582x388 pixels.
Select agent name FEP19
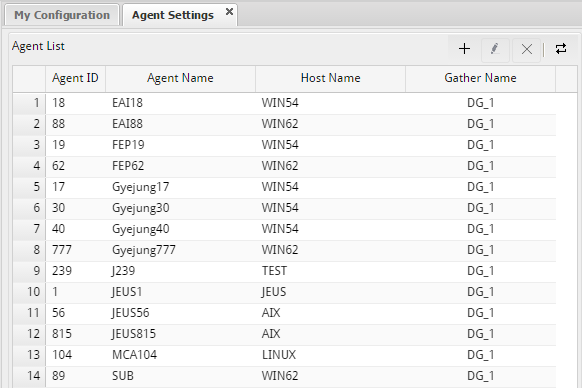tap(128, 145)
